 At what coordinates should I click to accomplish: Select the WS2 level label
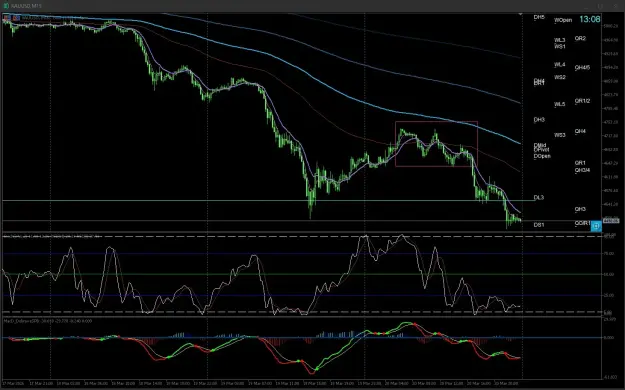point(560,77)
